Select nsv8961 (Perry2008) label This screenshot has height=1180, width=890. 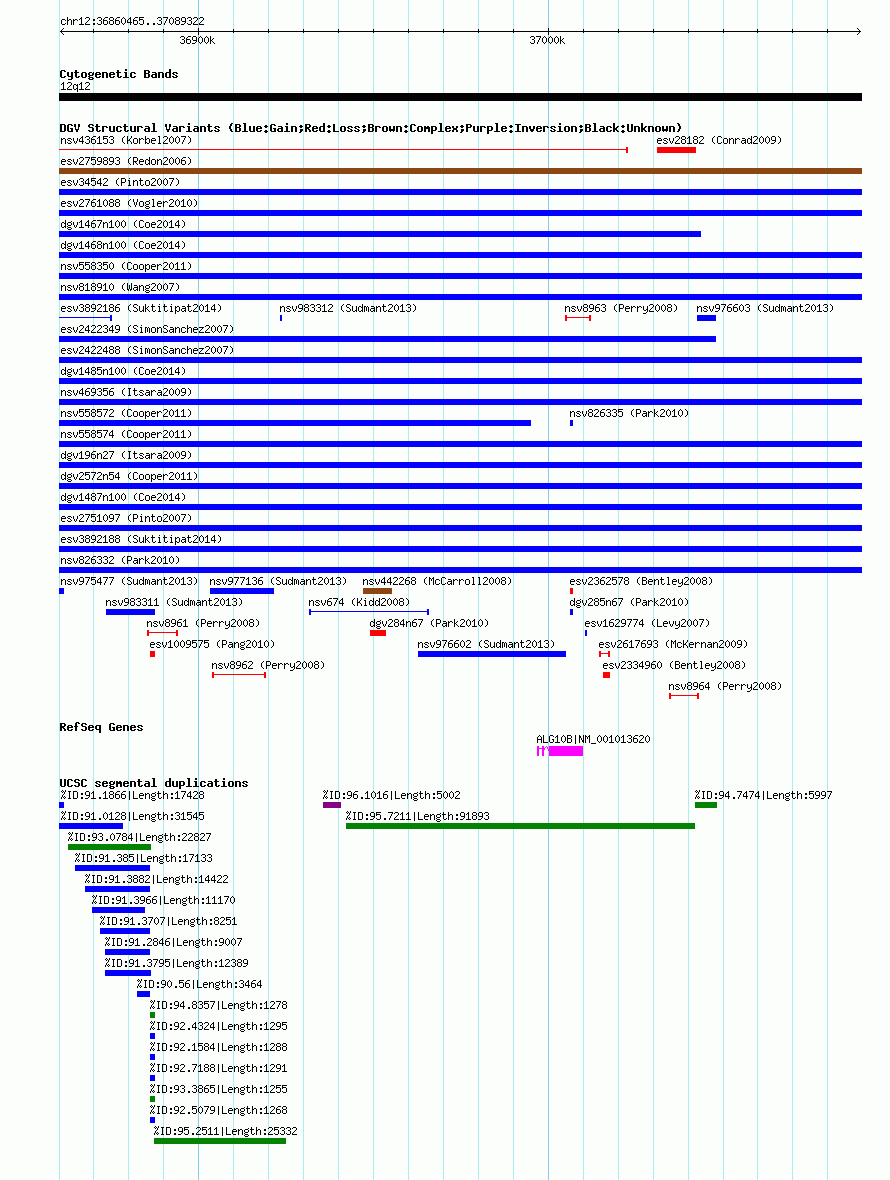pyautogui.click(x=202, y=624)
